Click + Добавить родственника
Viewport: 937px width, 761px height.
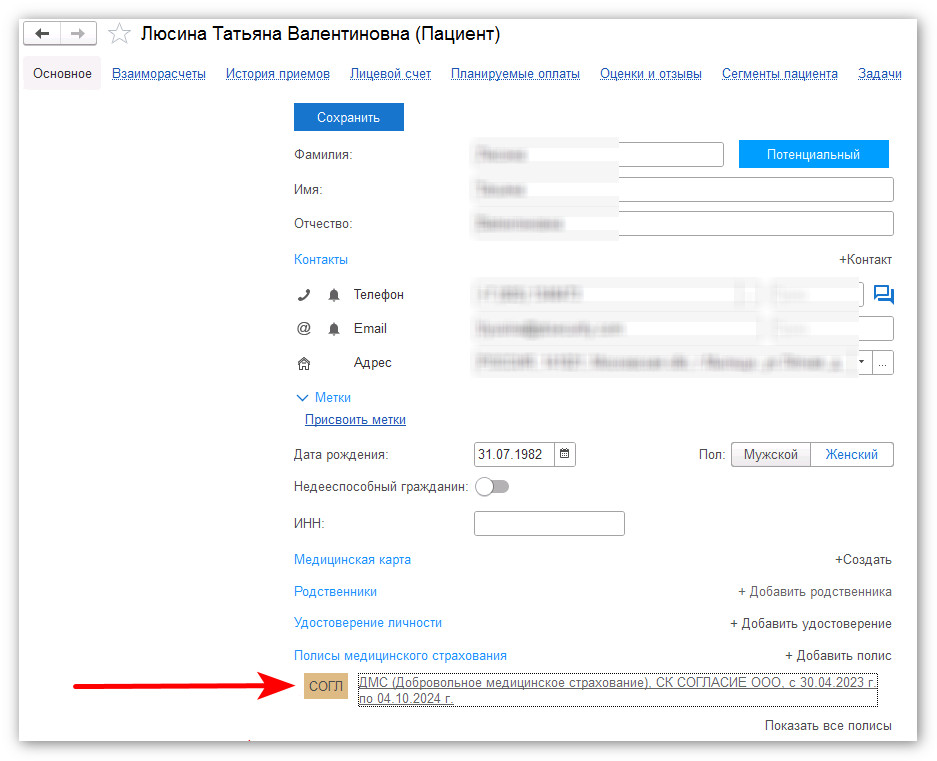pos(815,592)
